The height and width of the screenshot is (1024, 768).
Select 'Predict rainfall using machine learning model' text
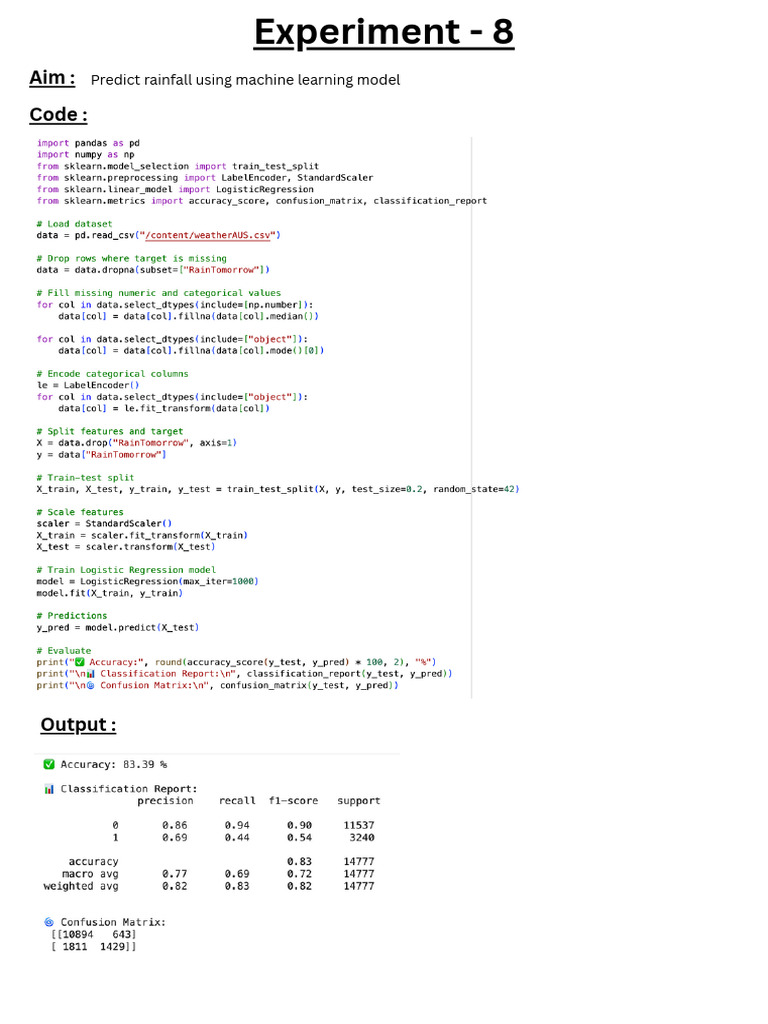point(246,80)
